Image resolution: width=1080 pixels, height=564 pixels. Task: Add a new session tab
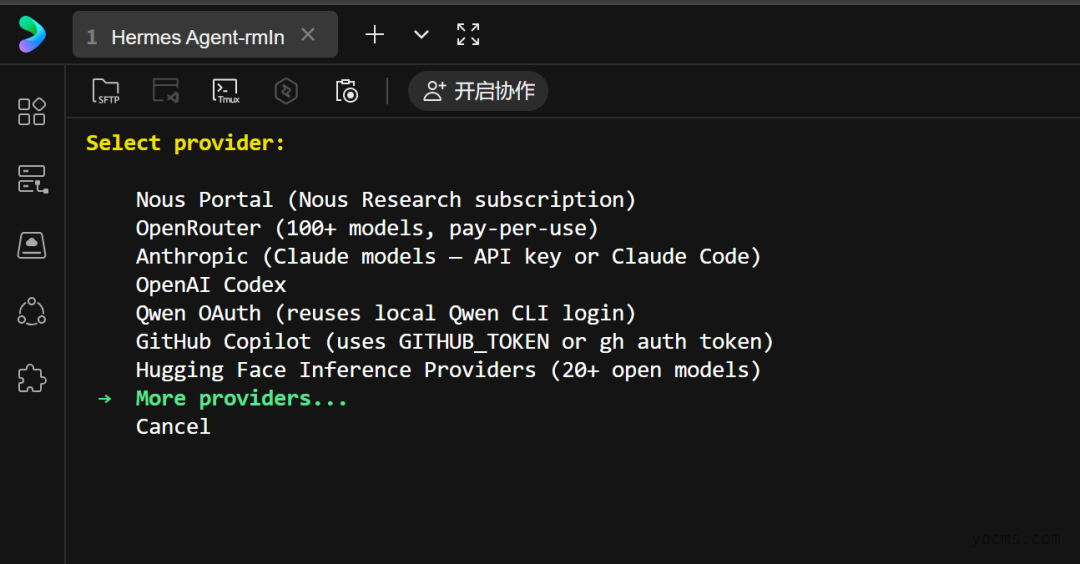point(374,35)
